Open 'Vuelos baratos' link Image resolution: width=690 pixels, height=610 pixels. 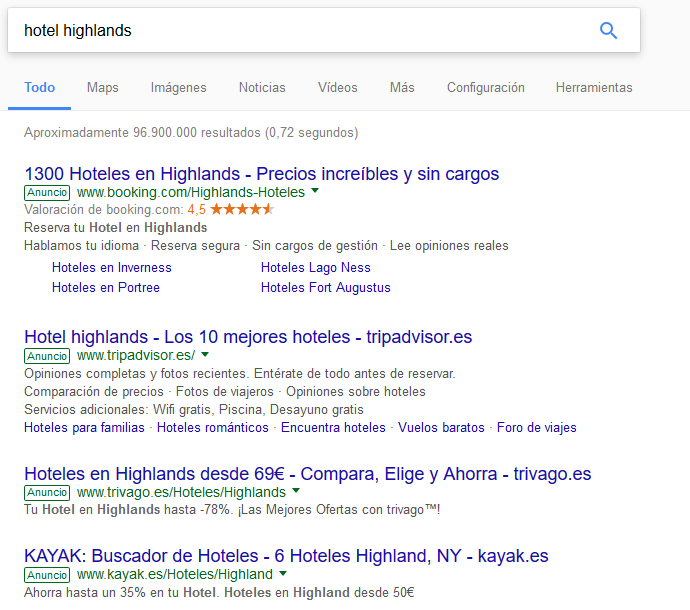click(441, 428)
